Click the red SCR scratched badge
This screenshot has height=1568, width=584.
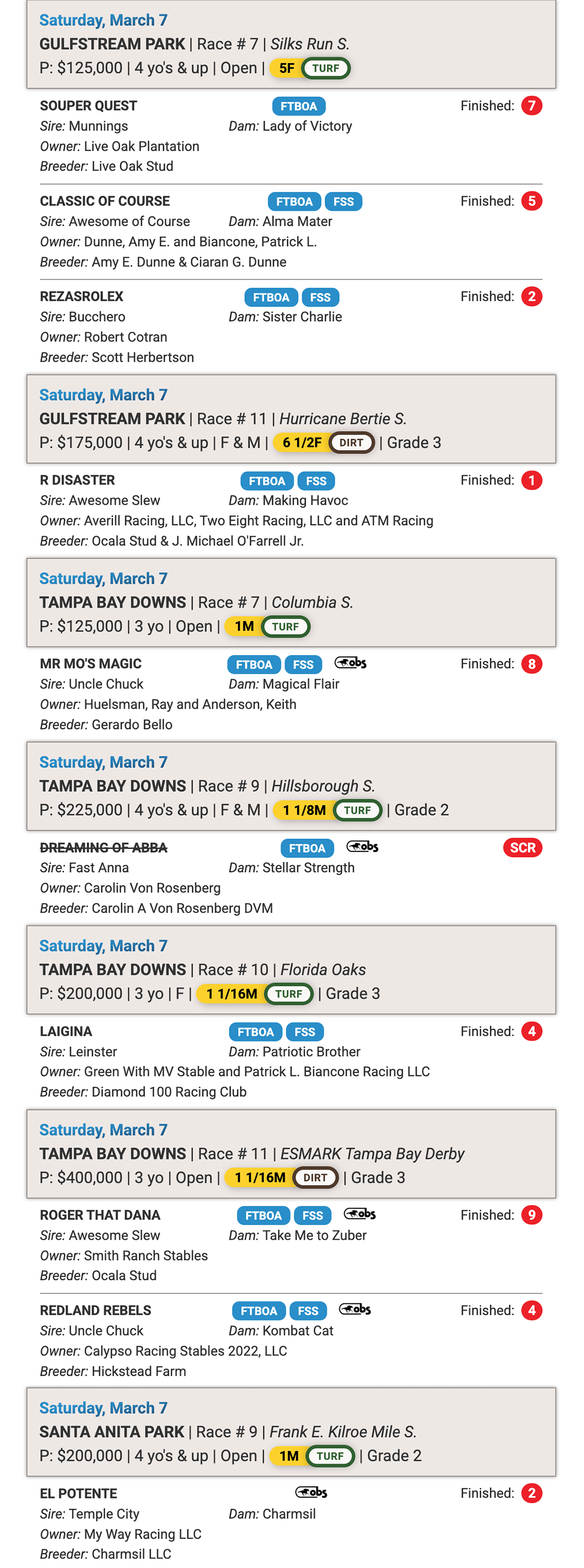[x=523, y=848]
